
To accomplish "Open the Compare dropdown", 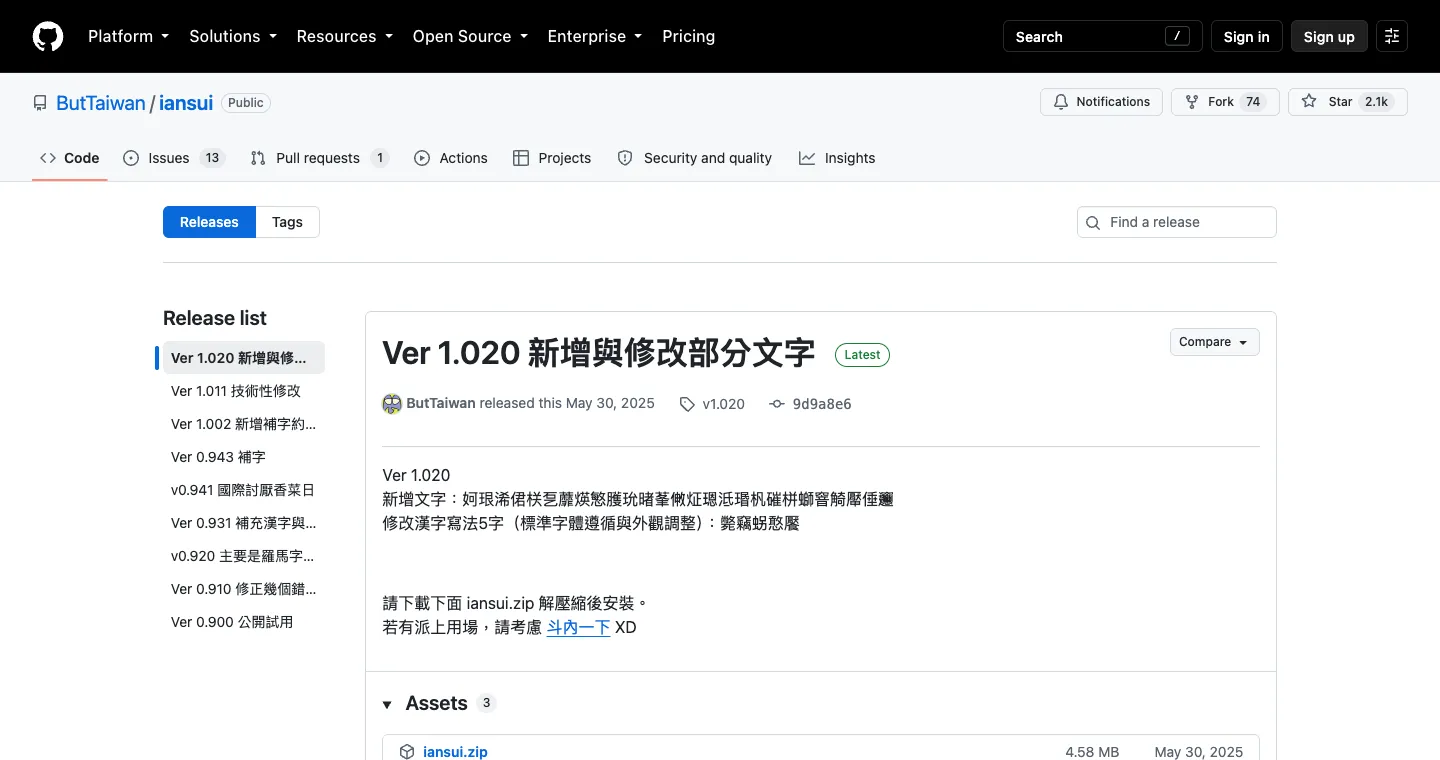I will coord(1214,342).
